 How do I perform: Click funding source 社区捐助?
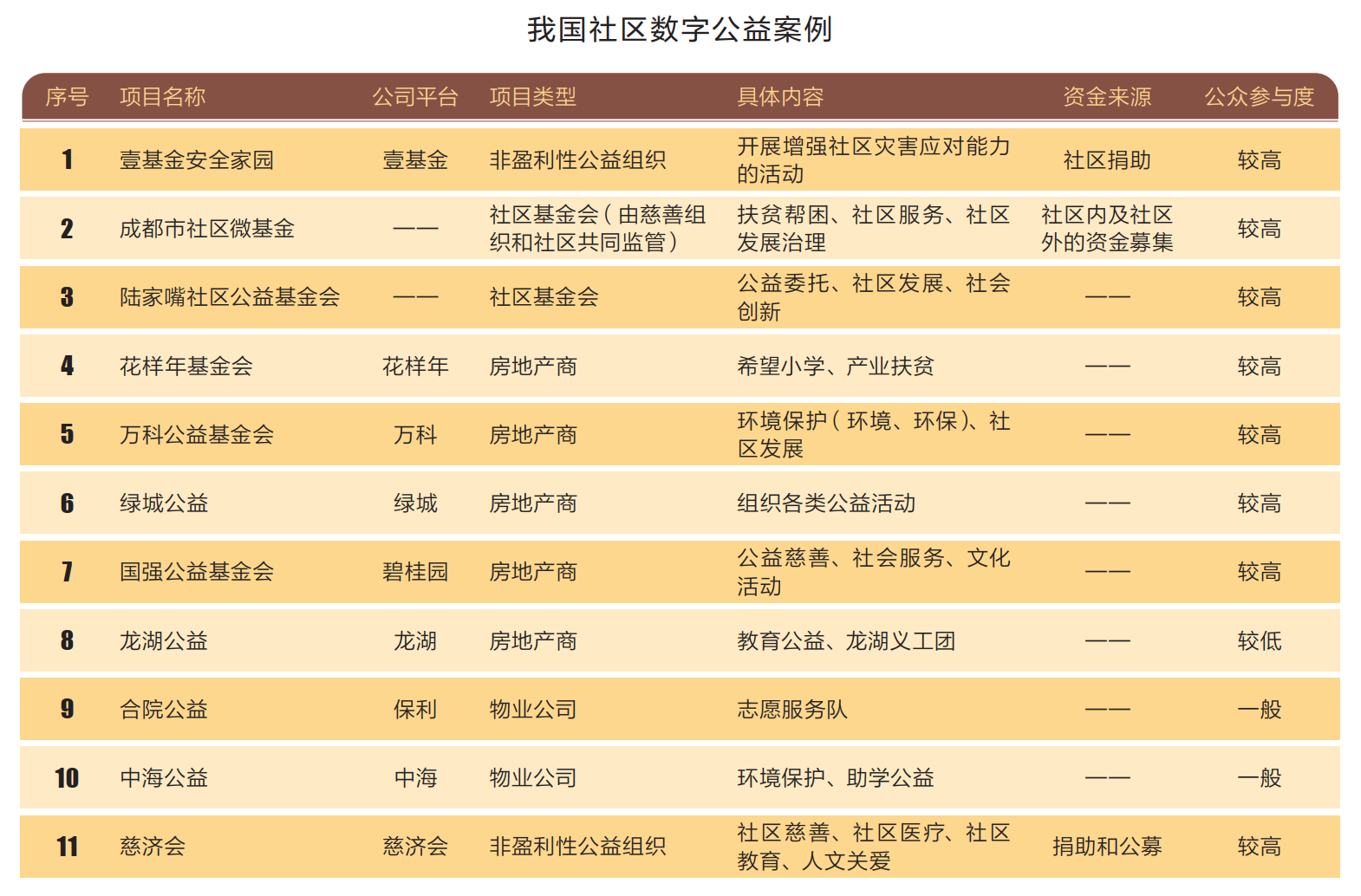(x=1107, y=160)
